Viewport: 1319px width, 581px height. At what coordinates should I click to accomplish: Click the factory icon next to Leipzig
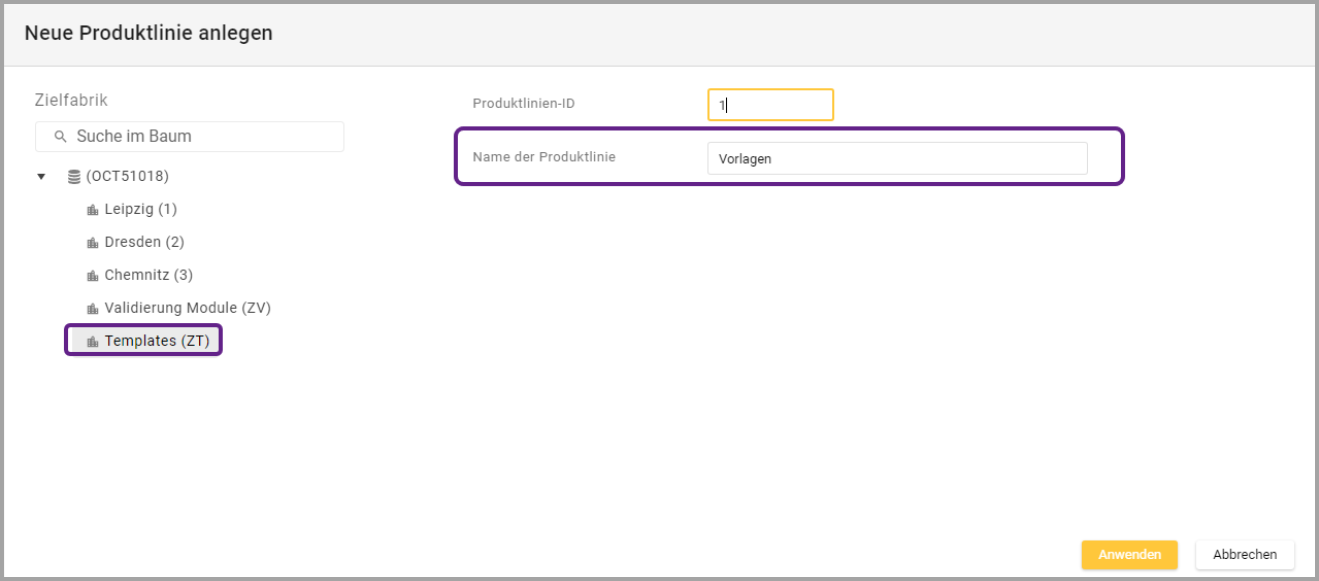click(x=93, y=210)
